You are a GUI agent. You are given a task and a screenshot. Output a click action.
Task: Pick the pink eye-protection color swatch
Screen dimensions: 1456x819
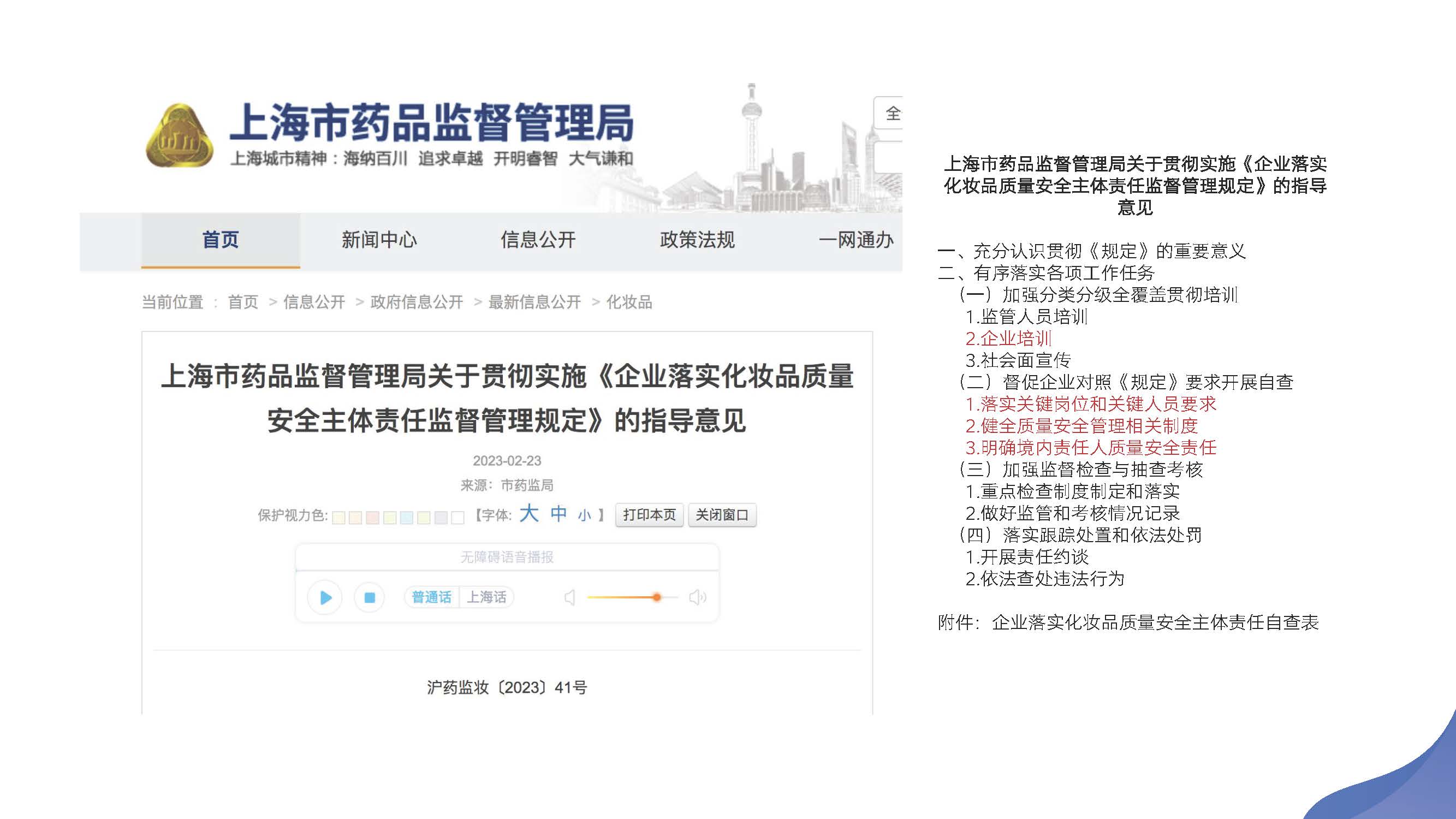point(372,517)
